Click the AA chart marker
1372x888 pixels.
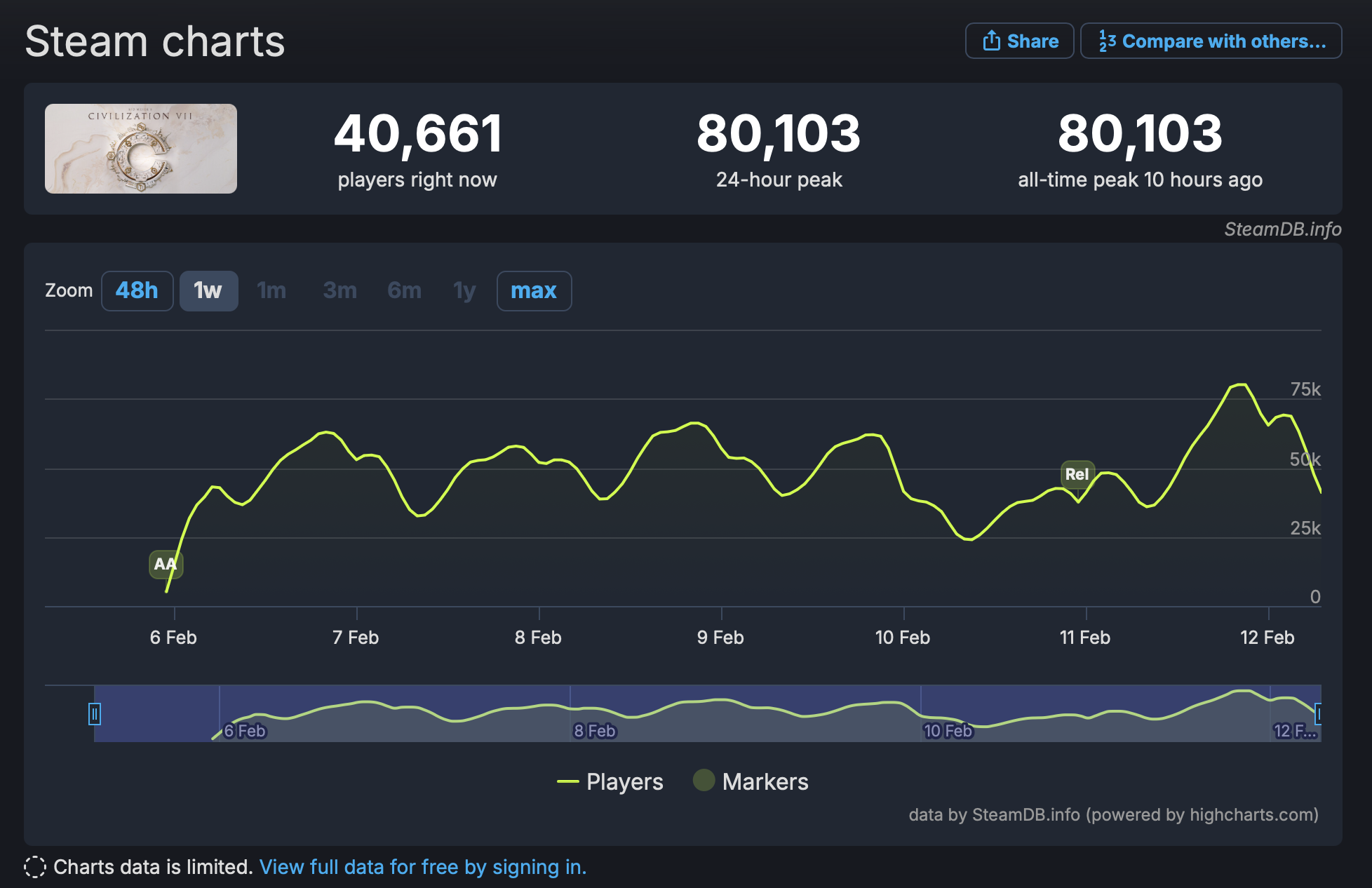(166, 564)
